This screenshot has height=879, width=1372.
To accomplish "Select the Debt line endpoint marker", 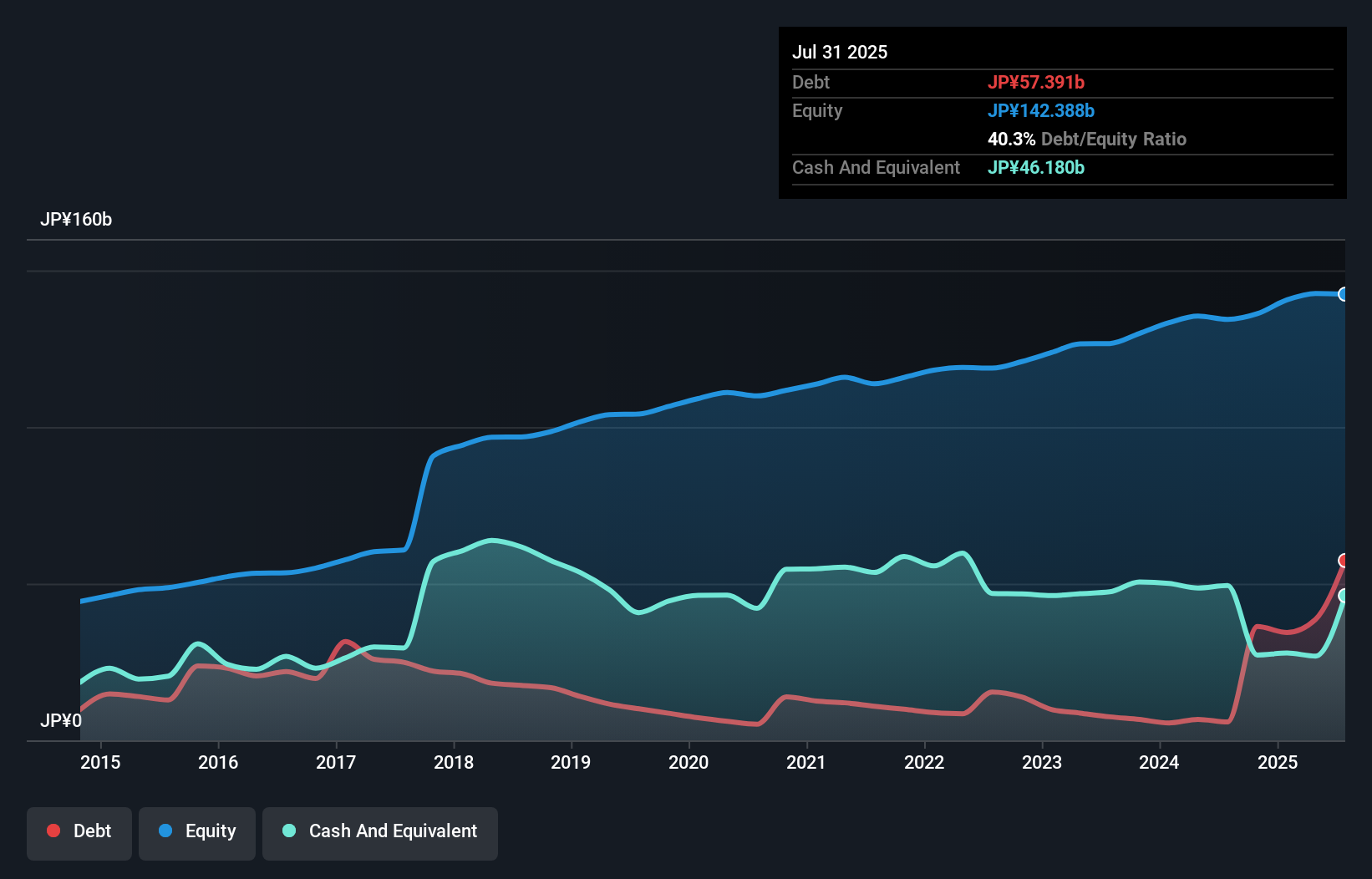I will pos(1344,561).
